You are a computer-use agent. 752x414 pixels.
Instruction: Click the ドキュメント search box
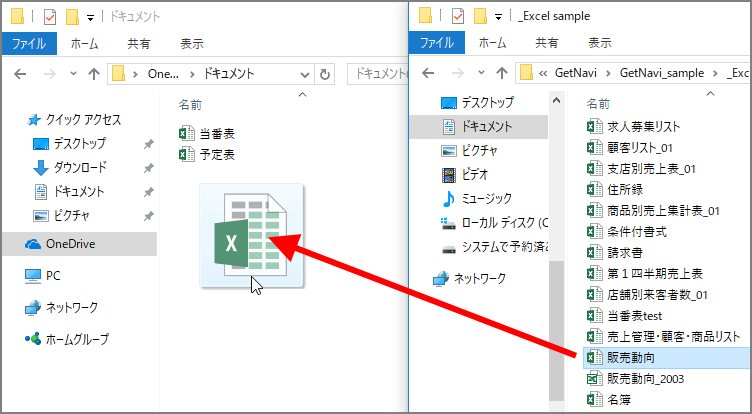[x=378, y=74]
